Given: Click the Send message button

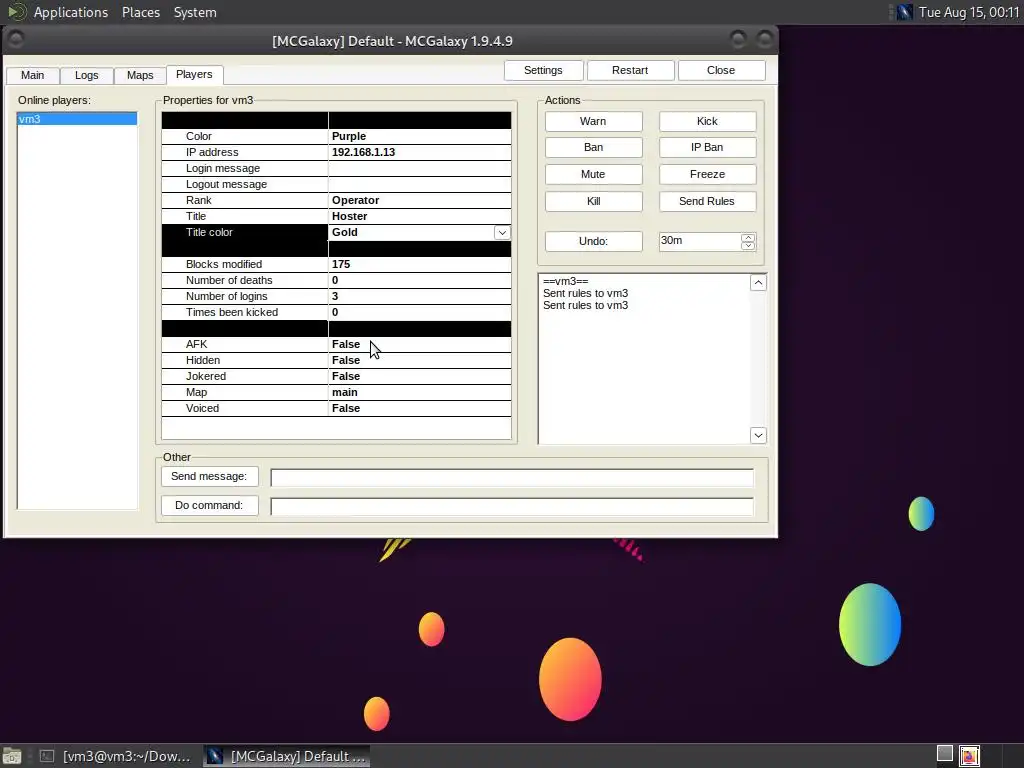Looking at the screenshot, I should point(210,477).
